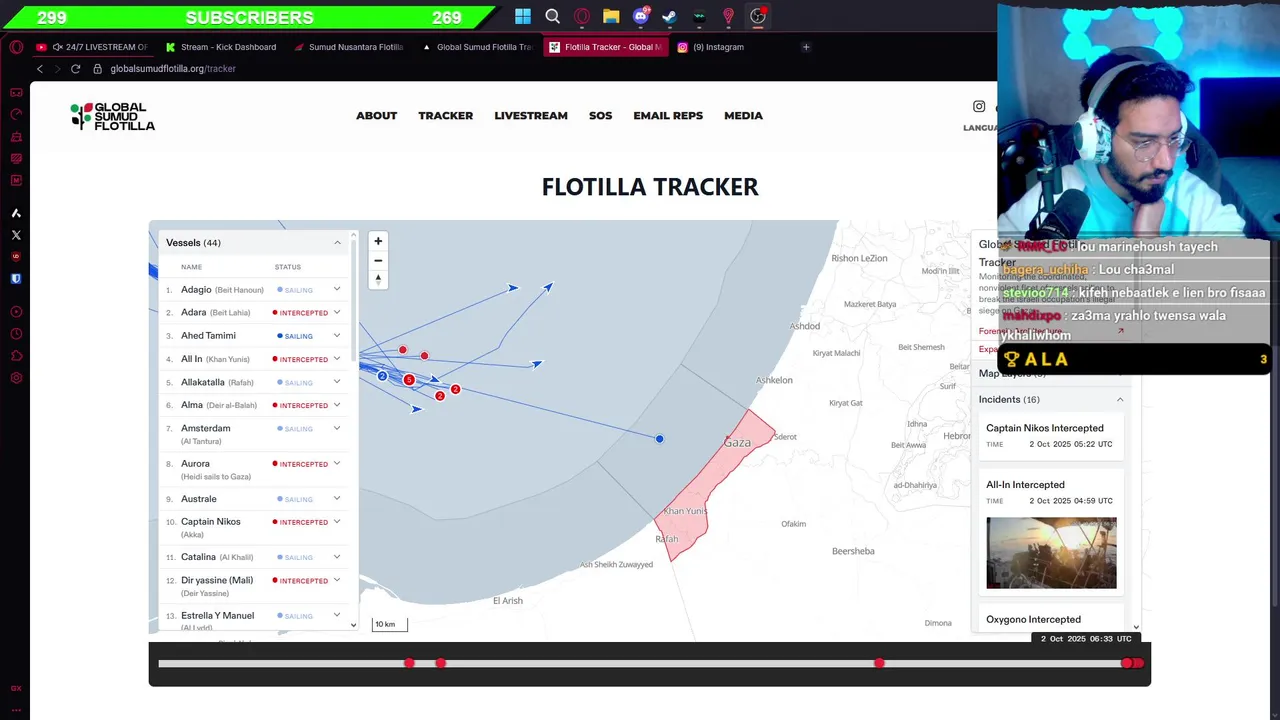Open the LIVESTREAM menu item
The height and width of the screenshot is (720, 1280).
(x=531, y=116)
